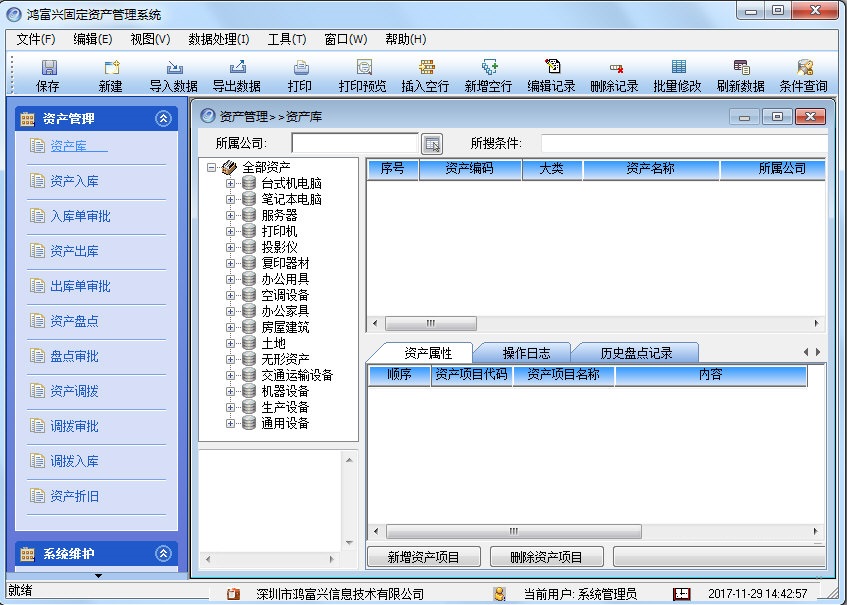Click the 删除记录 delete record icon

pyautogui.click(x=613, y=72)
